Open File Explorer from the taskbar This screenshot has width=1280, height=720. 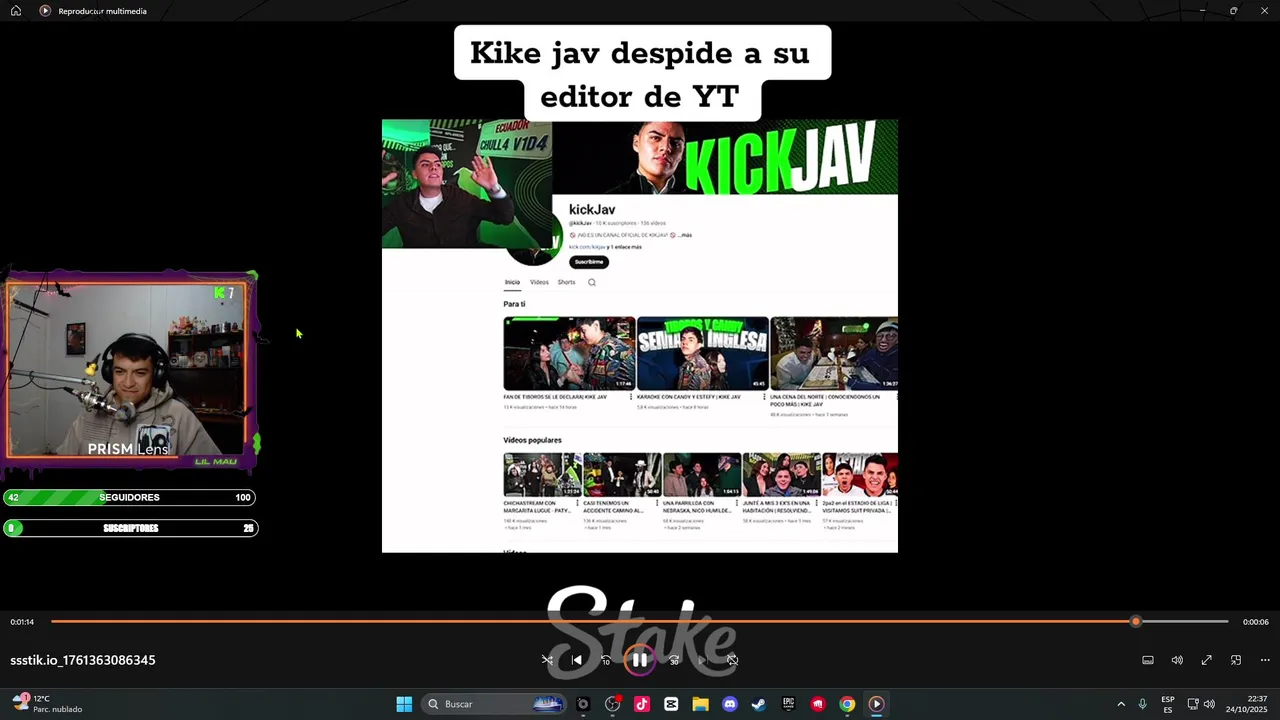pyautogui.click(x=700, y=704)
